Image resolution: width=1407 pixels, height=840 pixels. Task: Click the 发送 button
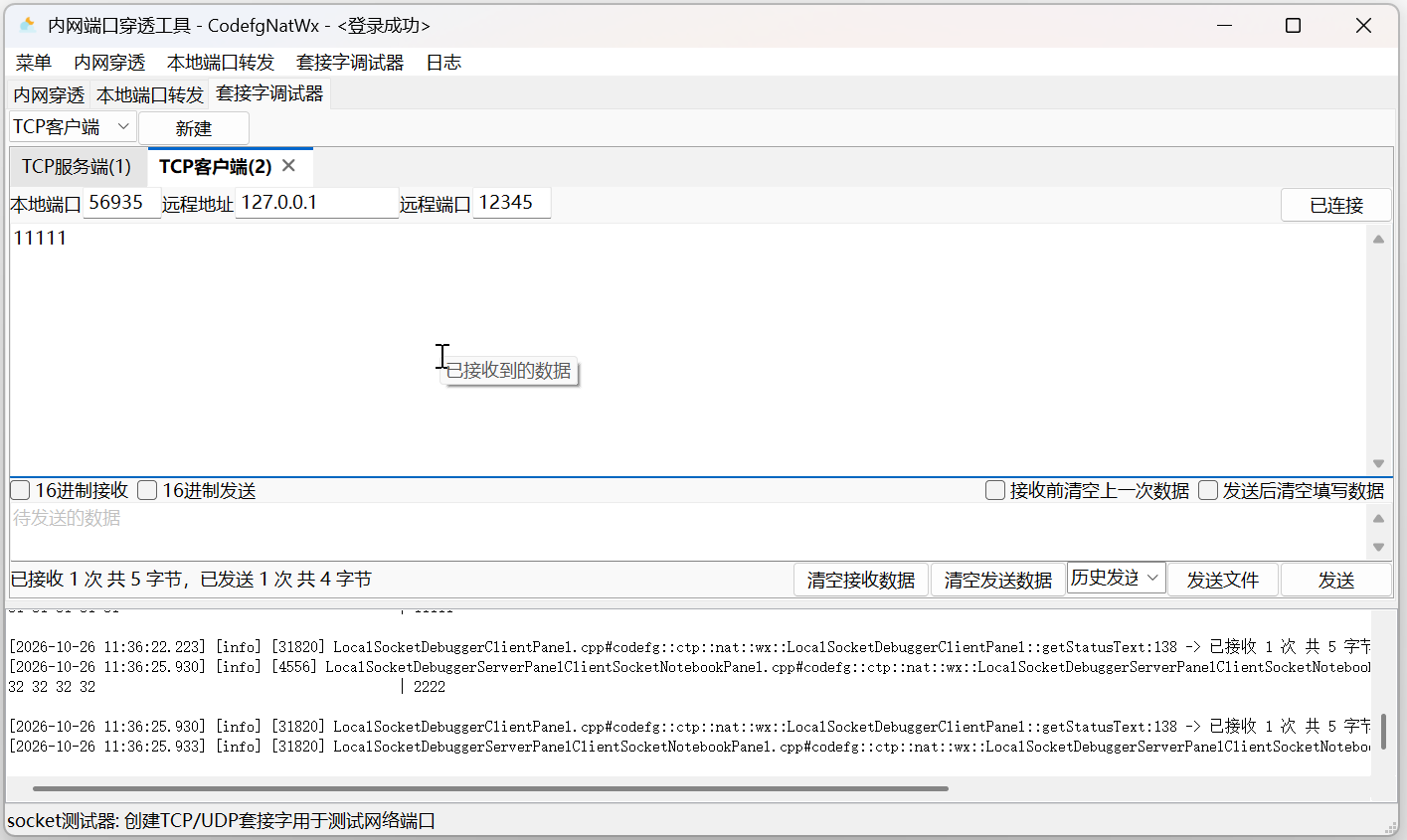1336,580
